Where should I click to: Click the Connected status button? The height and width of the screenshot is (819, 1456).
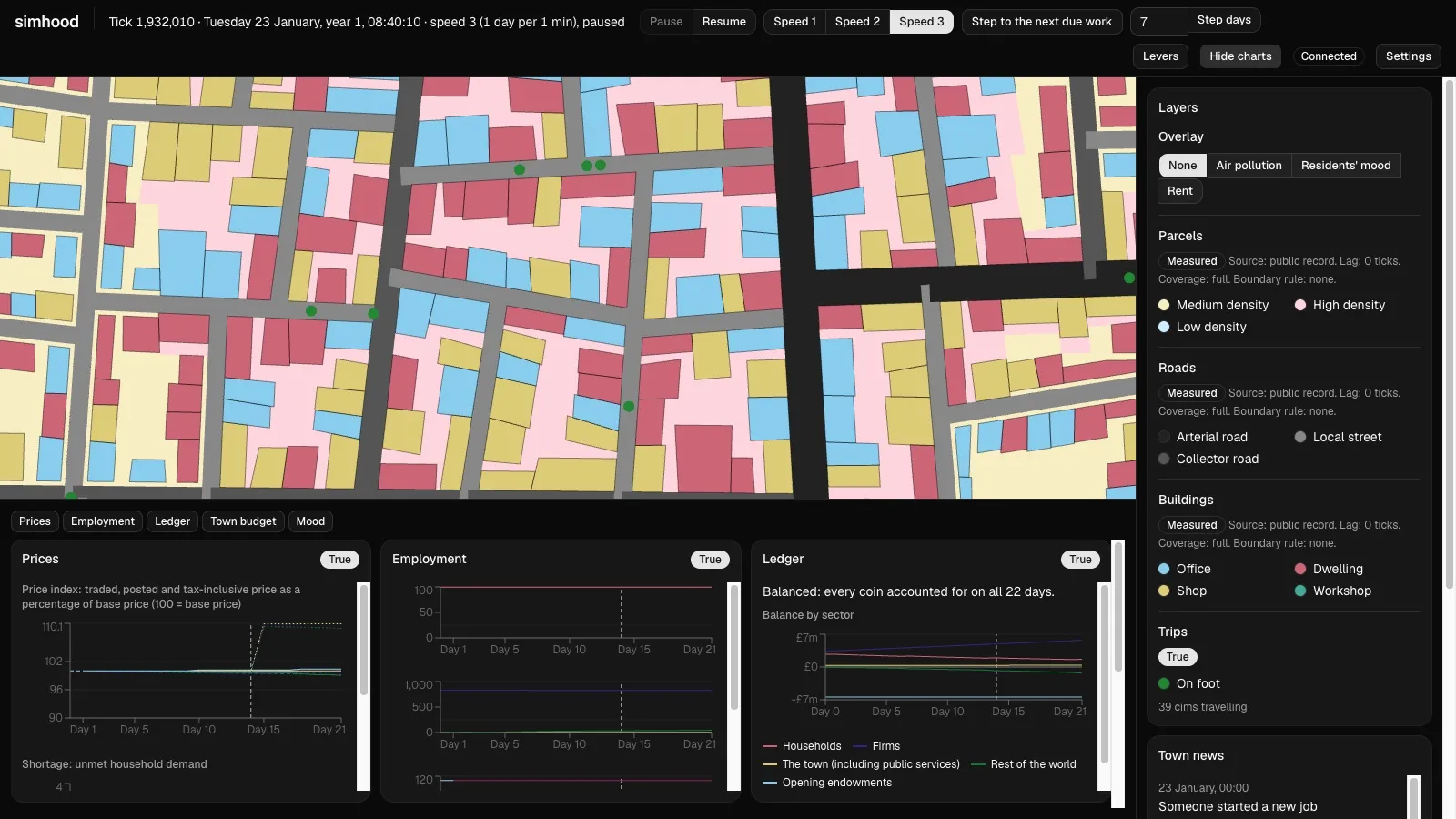coord(1329,56)
